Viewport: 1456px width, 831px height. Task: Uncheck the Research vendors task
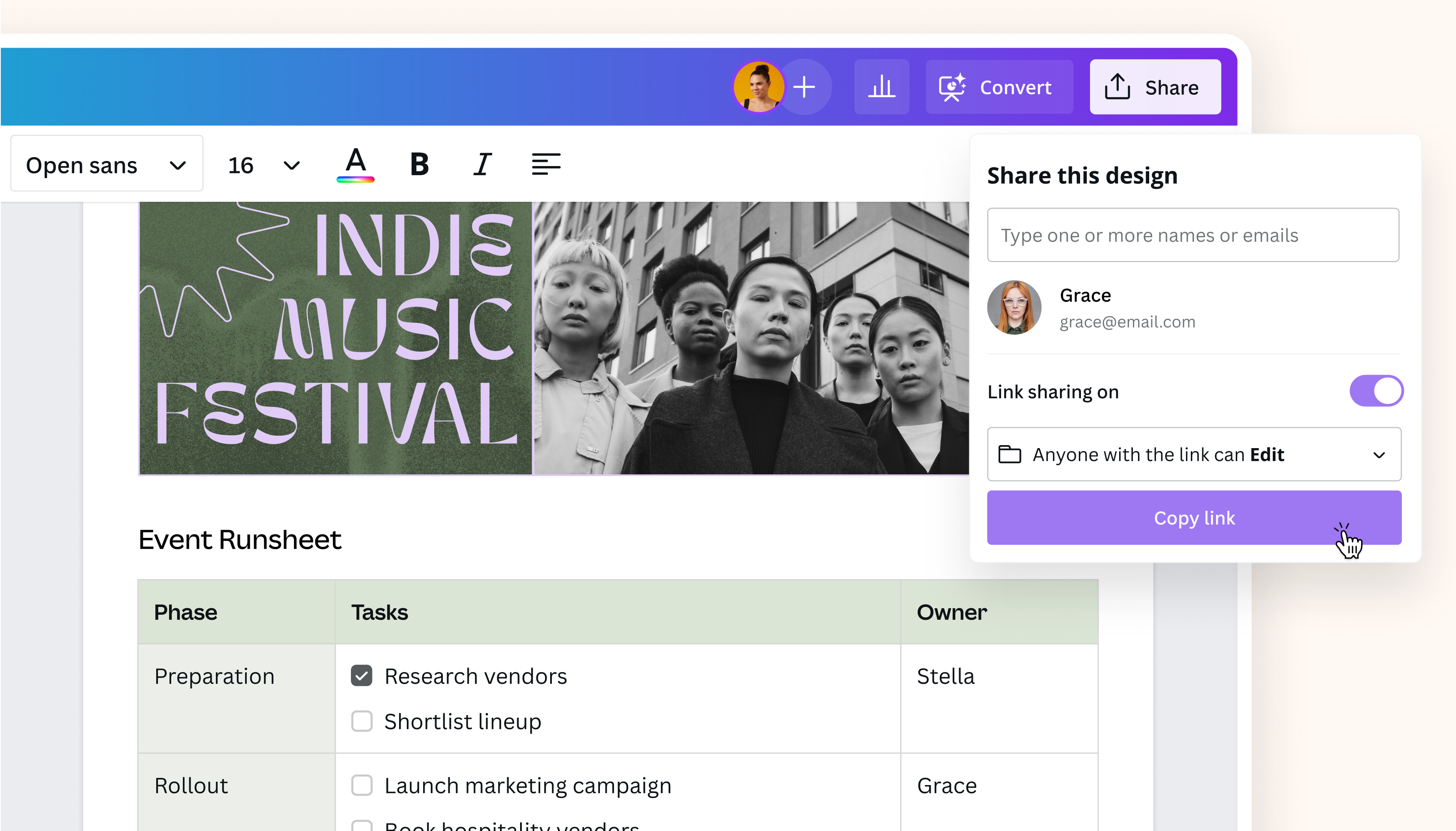[362, 675]
